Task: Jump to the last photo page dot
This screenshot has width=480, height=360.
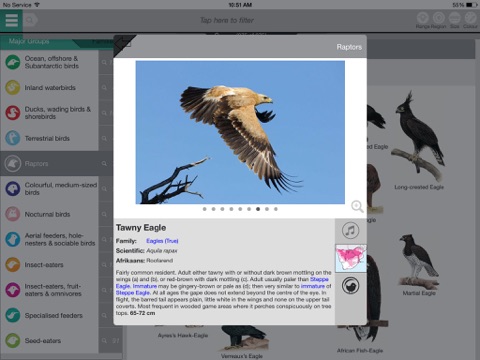Action: click(x=276, y=209)
